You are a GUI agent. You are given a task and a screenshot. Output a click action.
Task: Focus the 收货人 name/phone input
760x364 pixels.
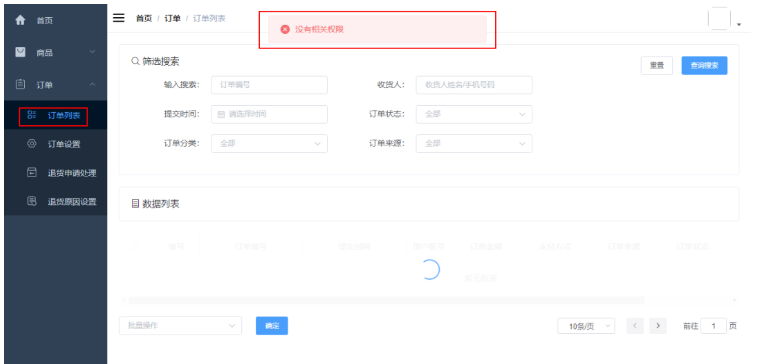tap(474, 85)
